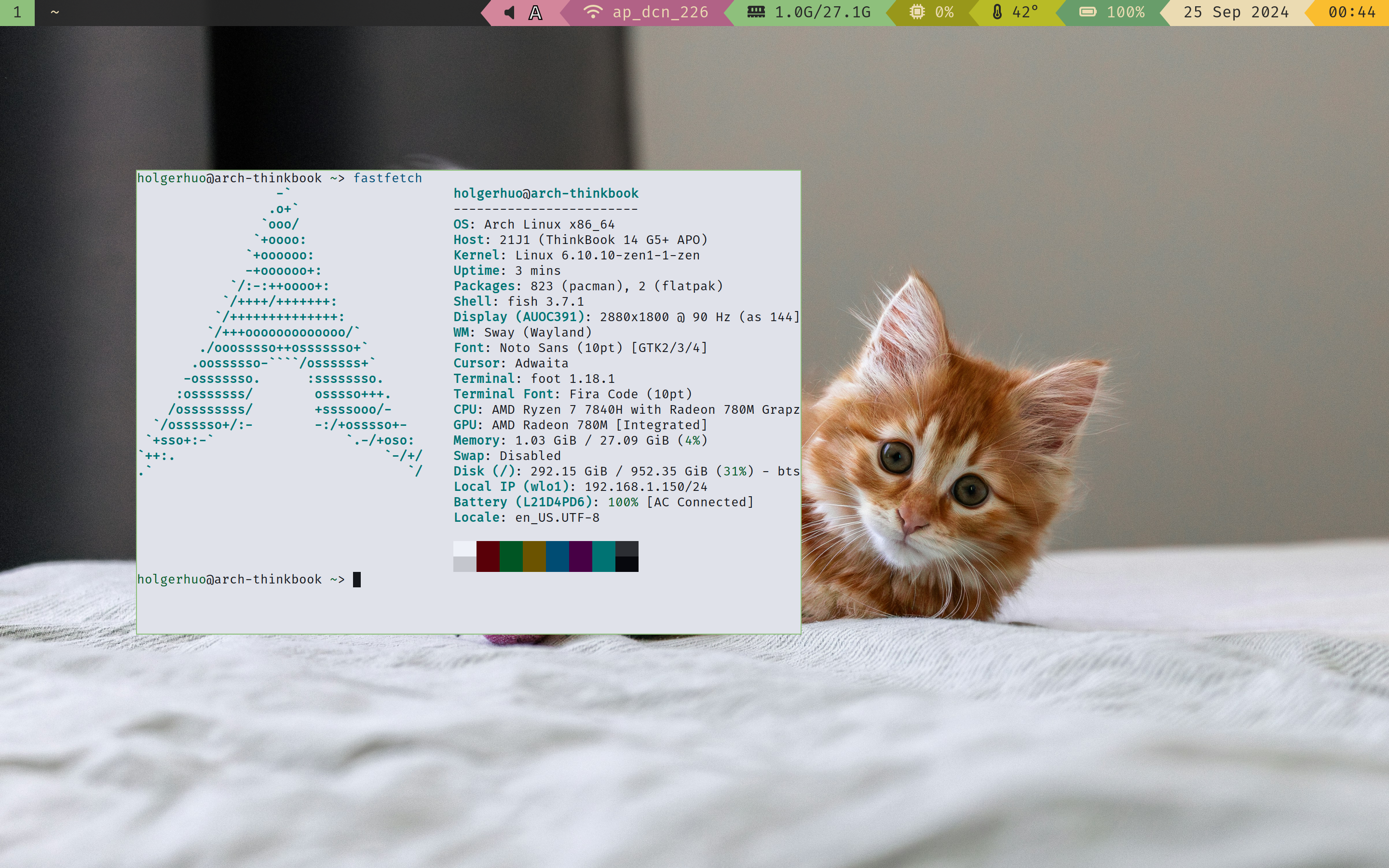Click the ap_dcn_226 network name

coord(660,12)
